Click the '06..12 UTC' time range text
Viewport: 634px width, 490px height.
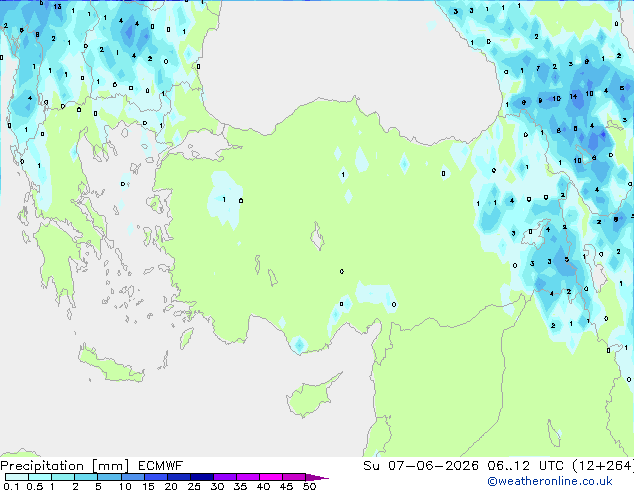[x=525, y=466]
